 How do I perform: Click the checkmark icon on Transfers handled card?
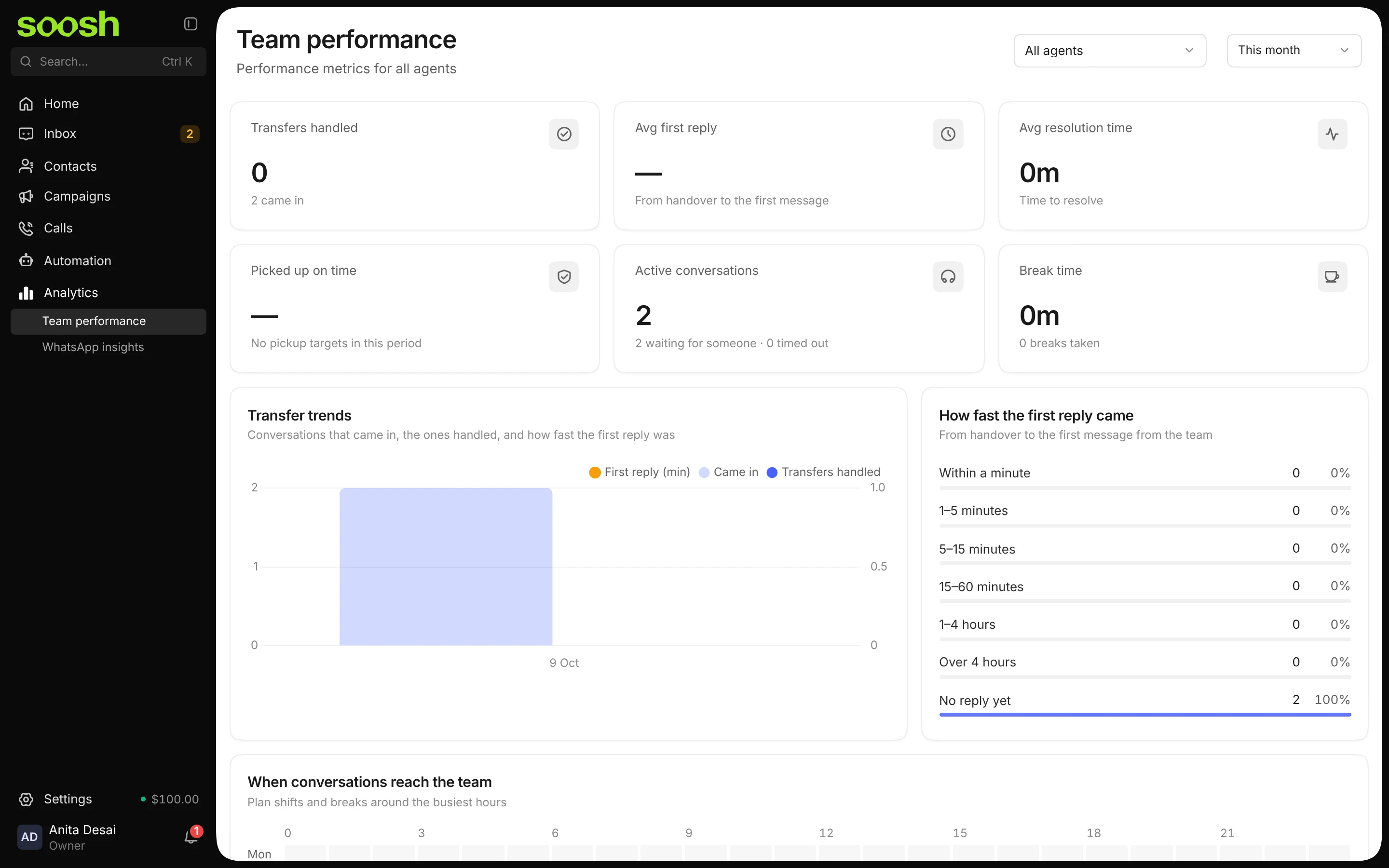[x=564, y=135]
